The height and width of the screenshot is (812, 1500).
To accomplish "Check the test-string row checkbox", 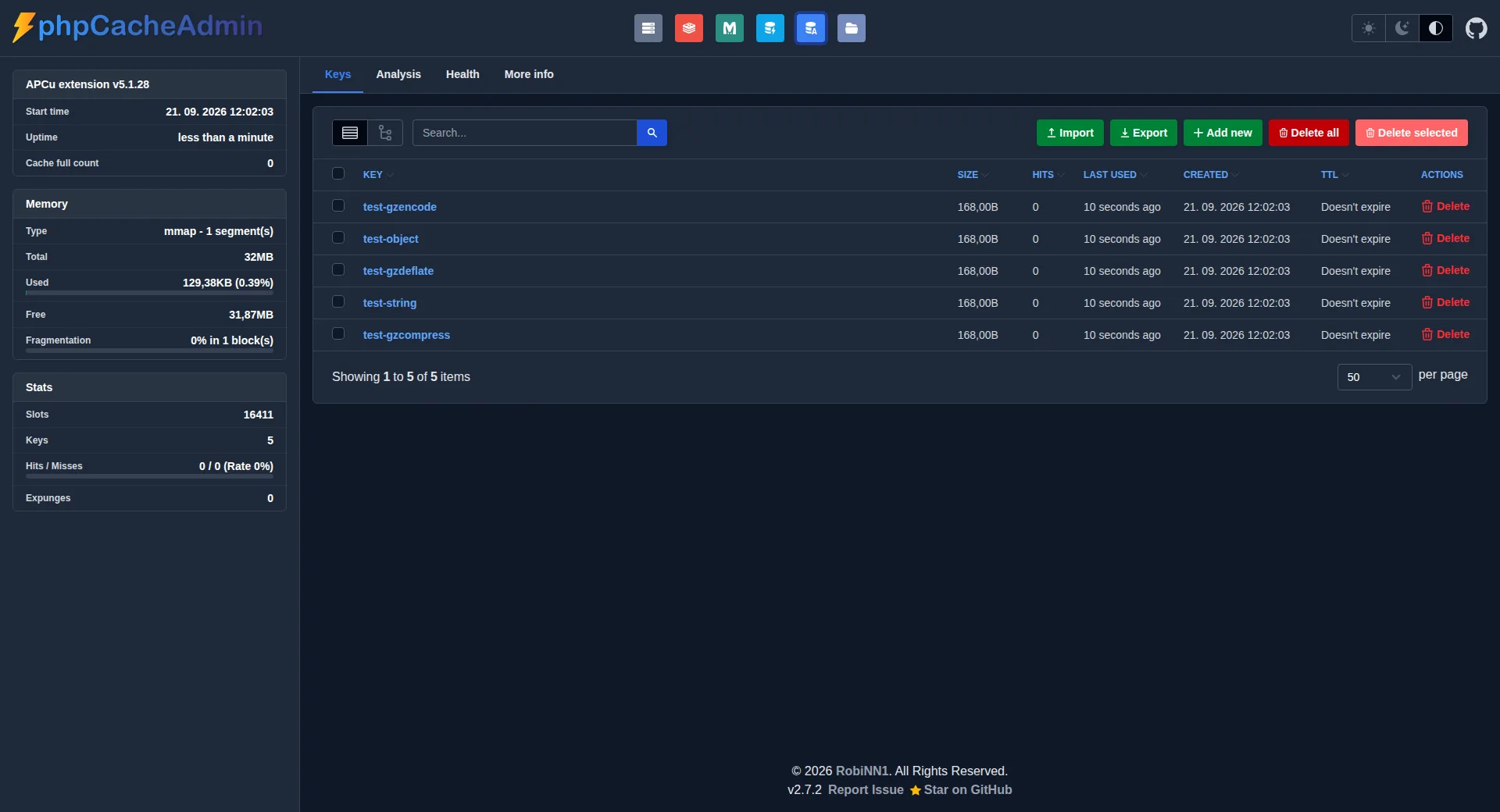I will [x=338, y=301].
